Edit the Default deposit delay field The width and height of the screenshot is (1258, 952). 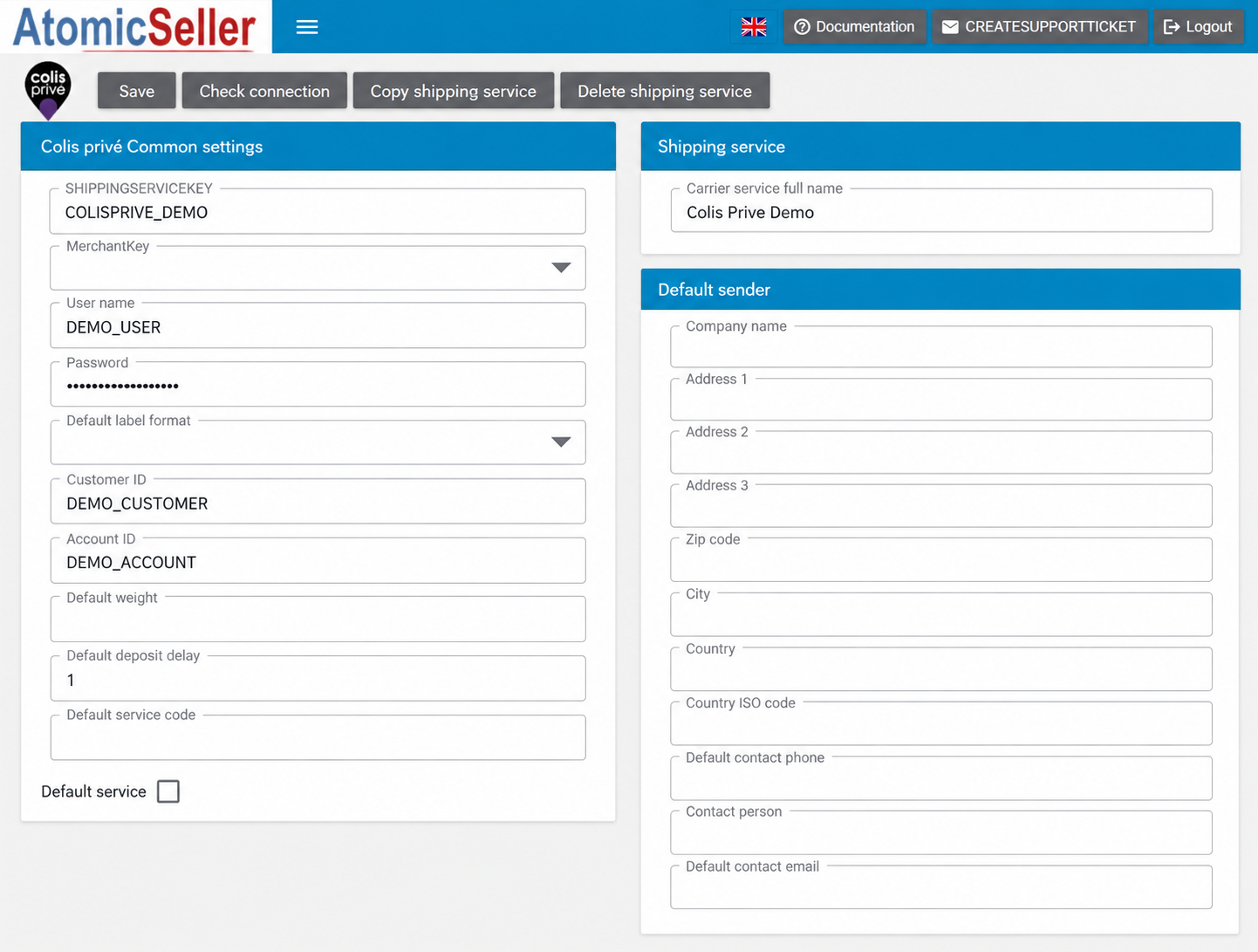tap(318, 678)
